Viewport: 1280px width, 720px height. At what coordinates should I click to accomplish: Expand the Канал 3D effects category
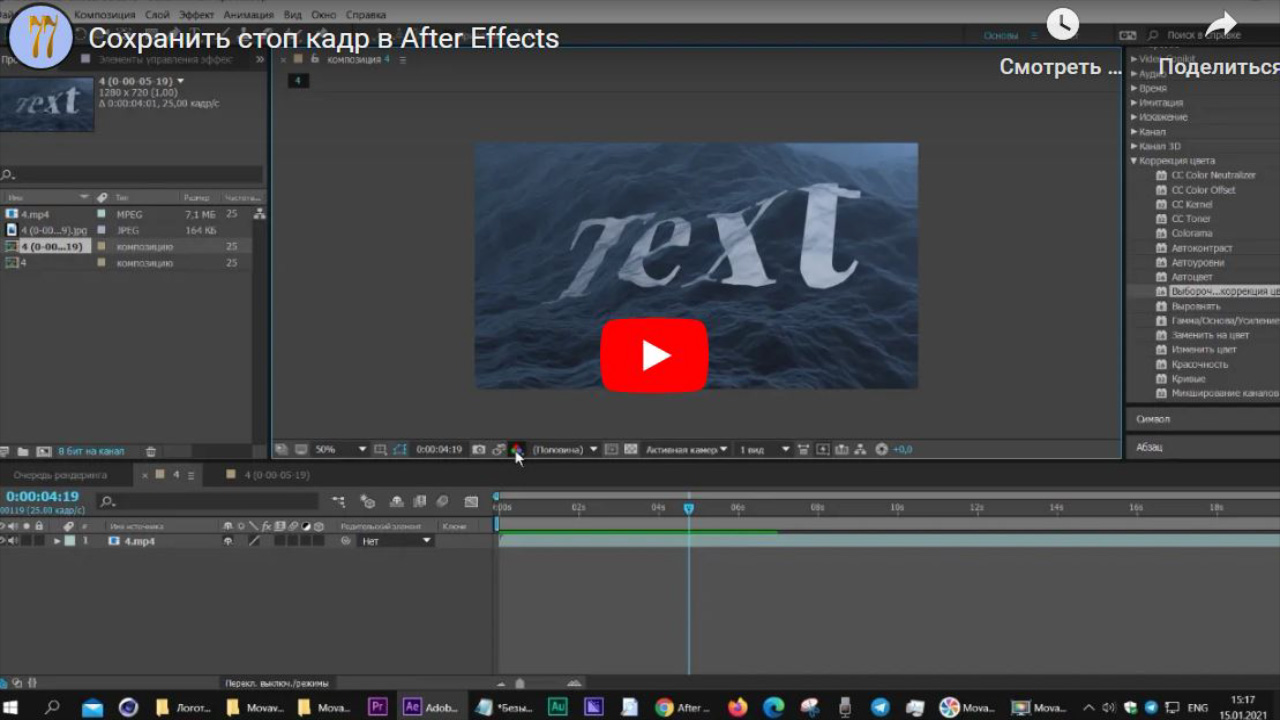coord(1134,146)
